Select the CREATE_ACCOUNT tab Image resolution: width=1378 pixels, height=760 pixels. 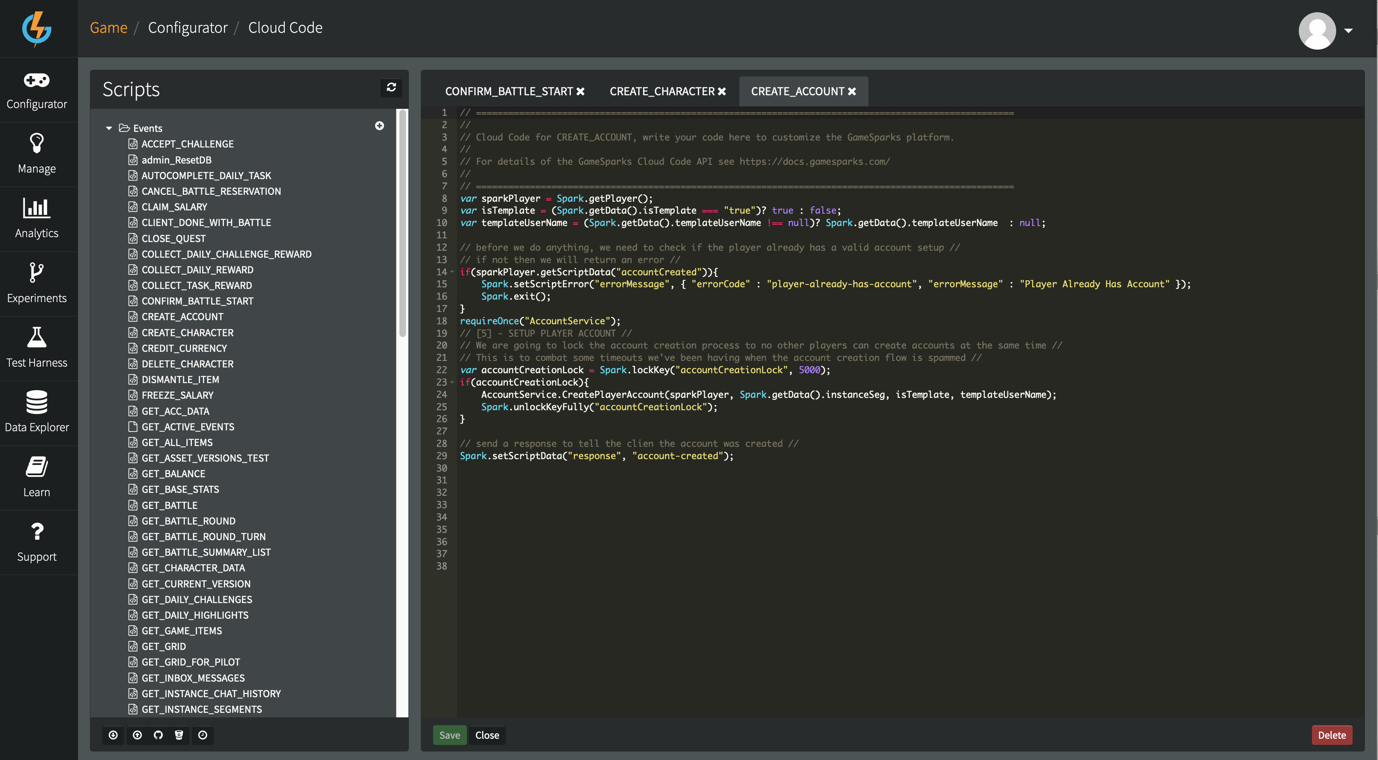coord(797,91)
